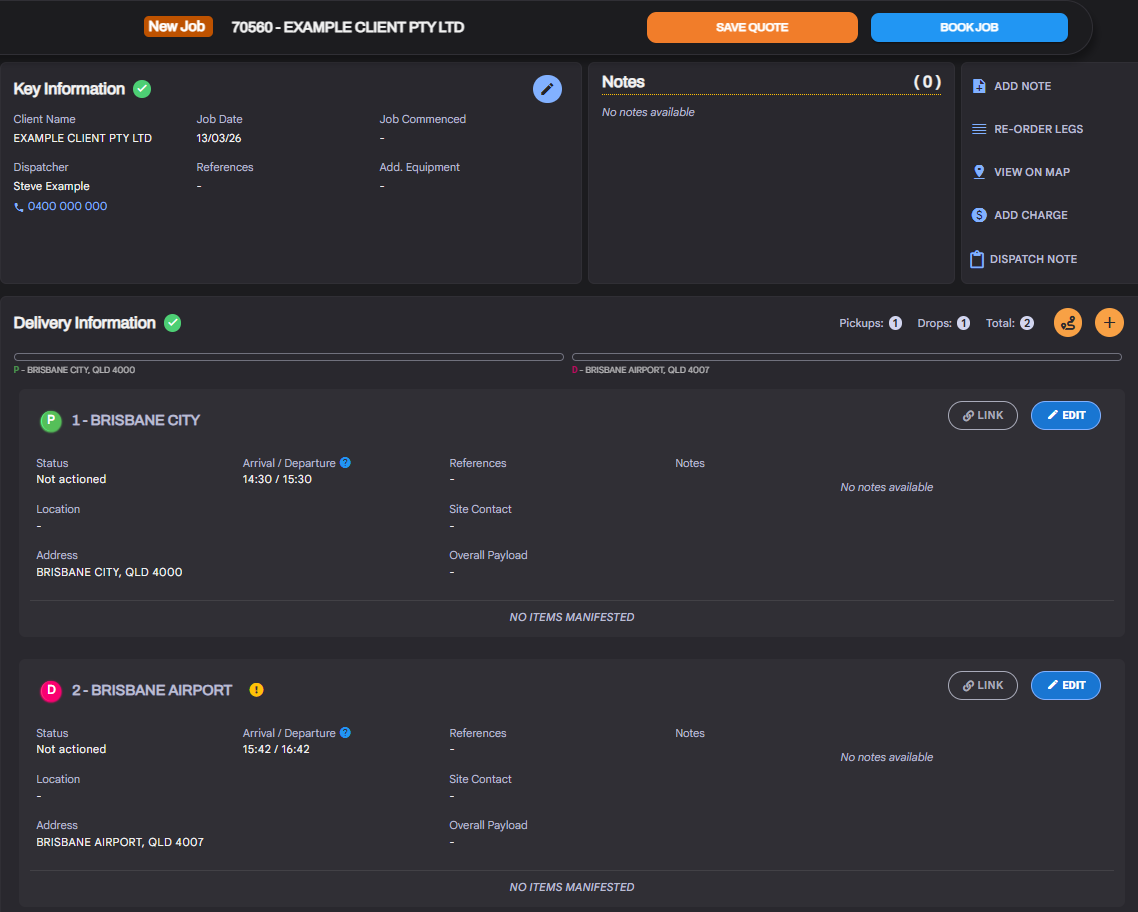Click yellow warning icon beside Brisbane Airport
The height and width of the screenshot is (912, 1138).
256,690
